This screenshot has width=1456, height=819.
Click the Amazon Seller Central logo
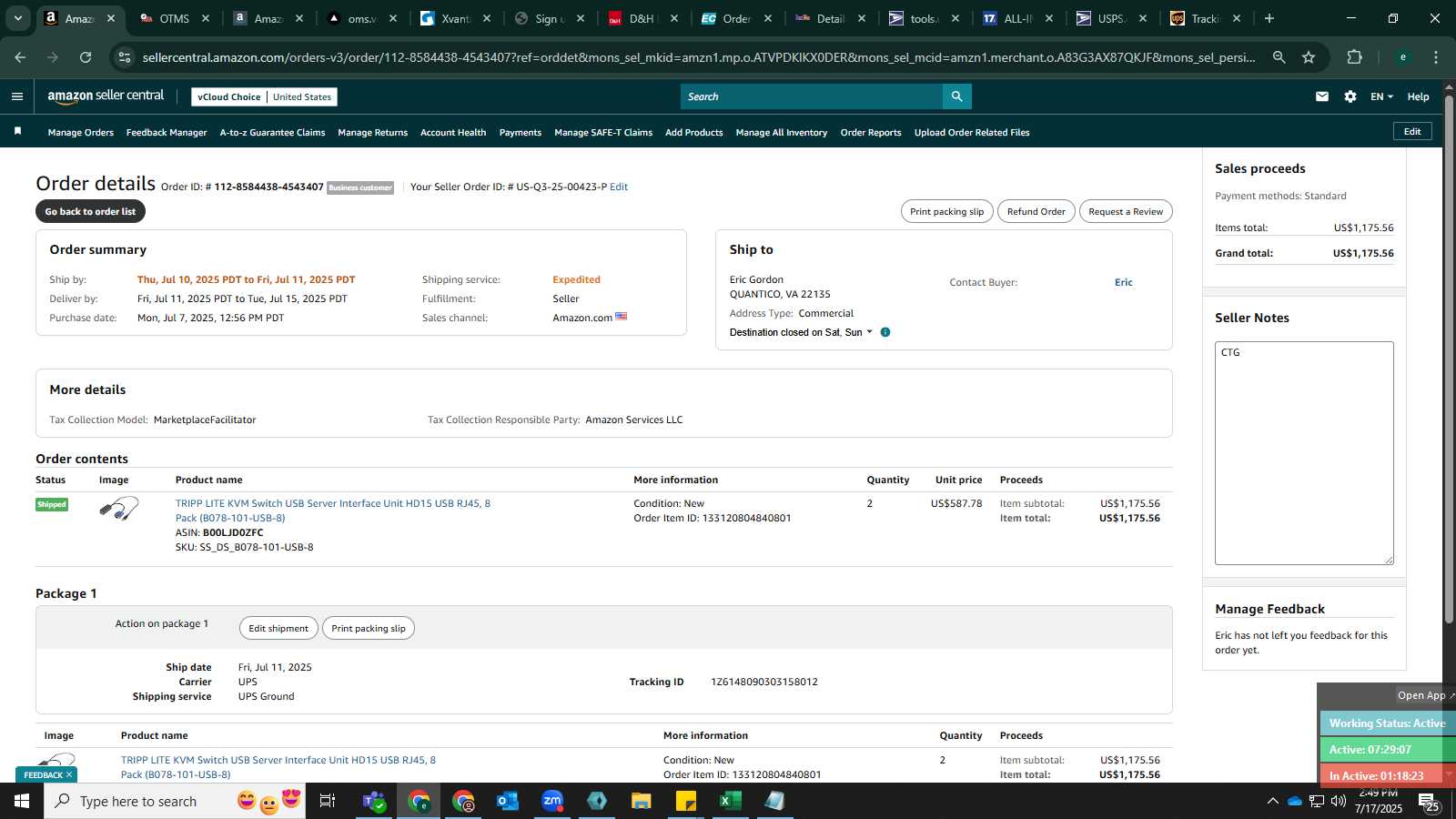(x=106, y=96)
